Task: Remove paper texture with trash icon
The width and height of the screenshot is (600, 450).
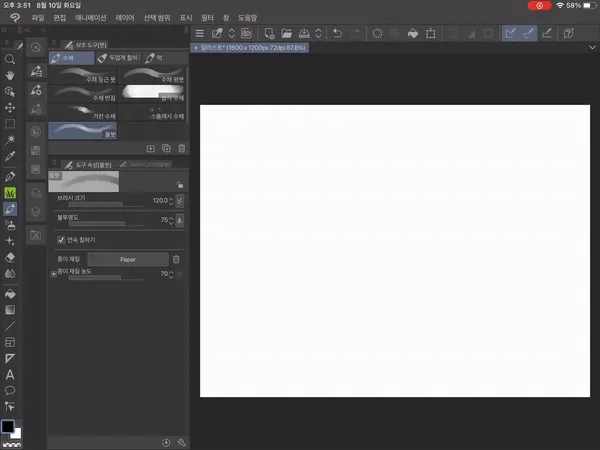Action: pos(176,259)
